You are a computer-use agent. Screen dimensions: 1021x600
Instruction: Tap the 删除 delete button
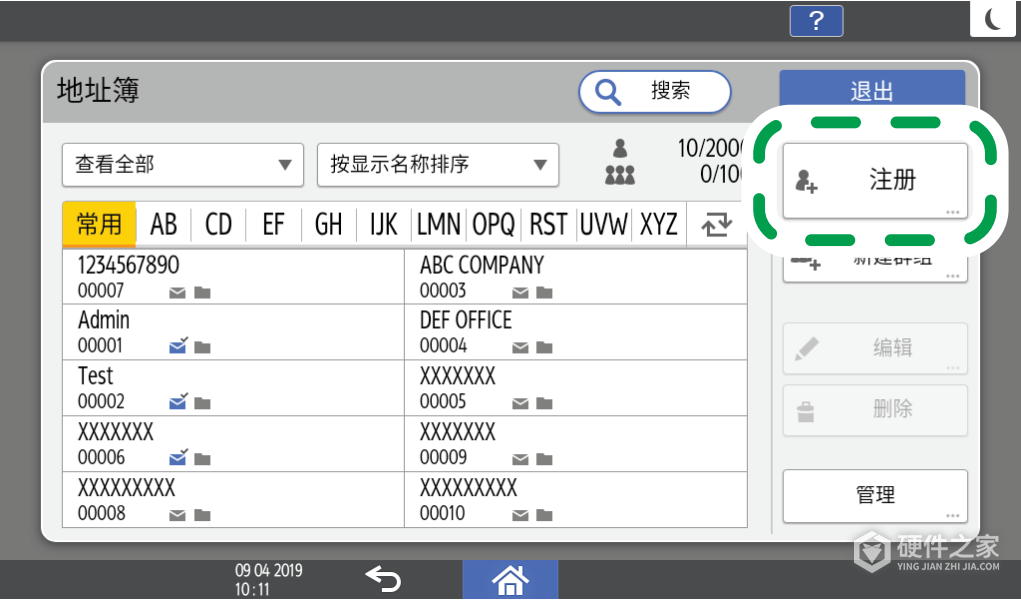(x=874, y=410)
